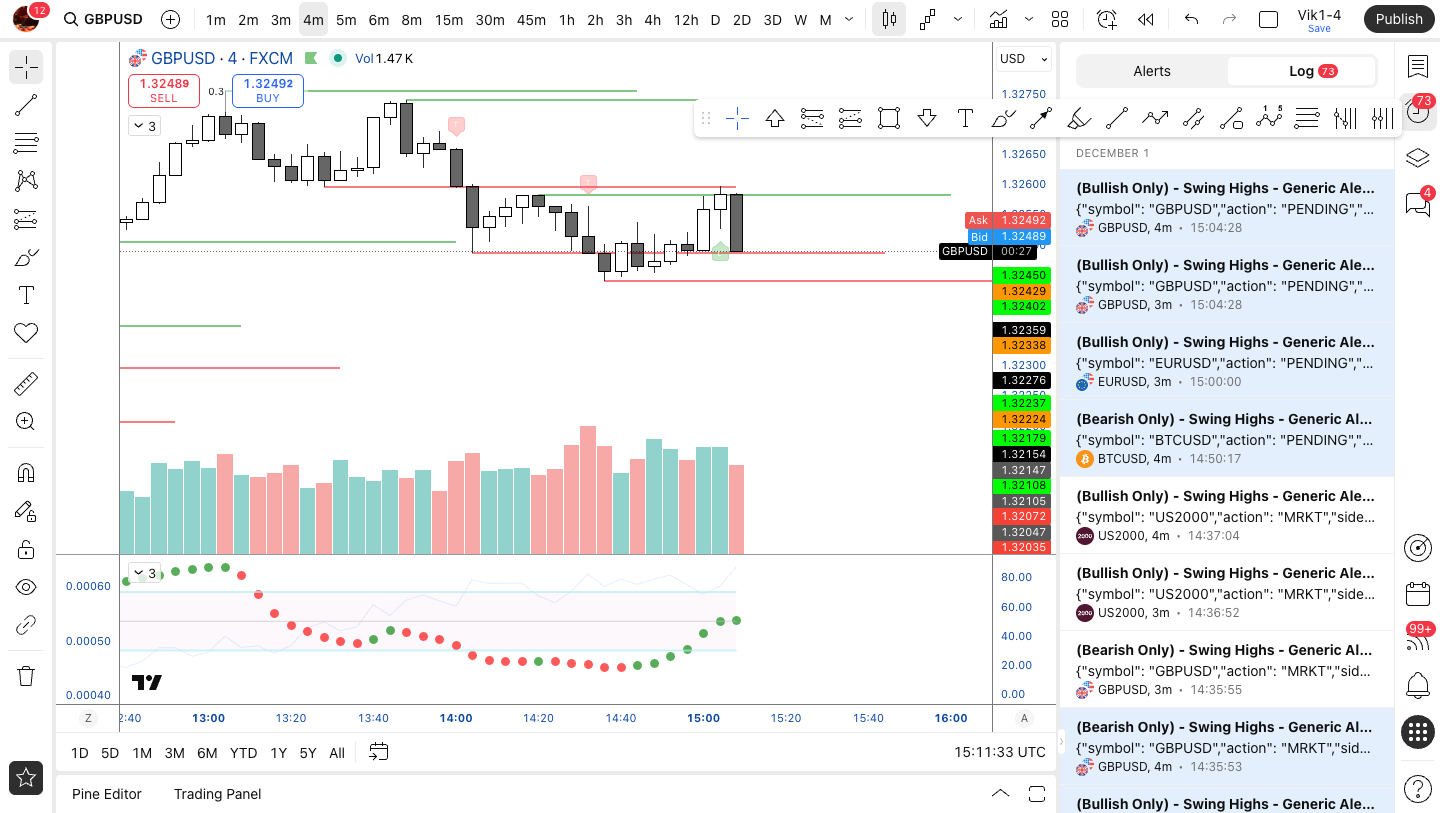This screenshot has height=813, width=1440.
Task: Pick the highlighter tool in floating toolbar
Action: coord(1078,118)
